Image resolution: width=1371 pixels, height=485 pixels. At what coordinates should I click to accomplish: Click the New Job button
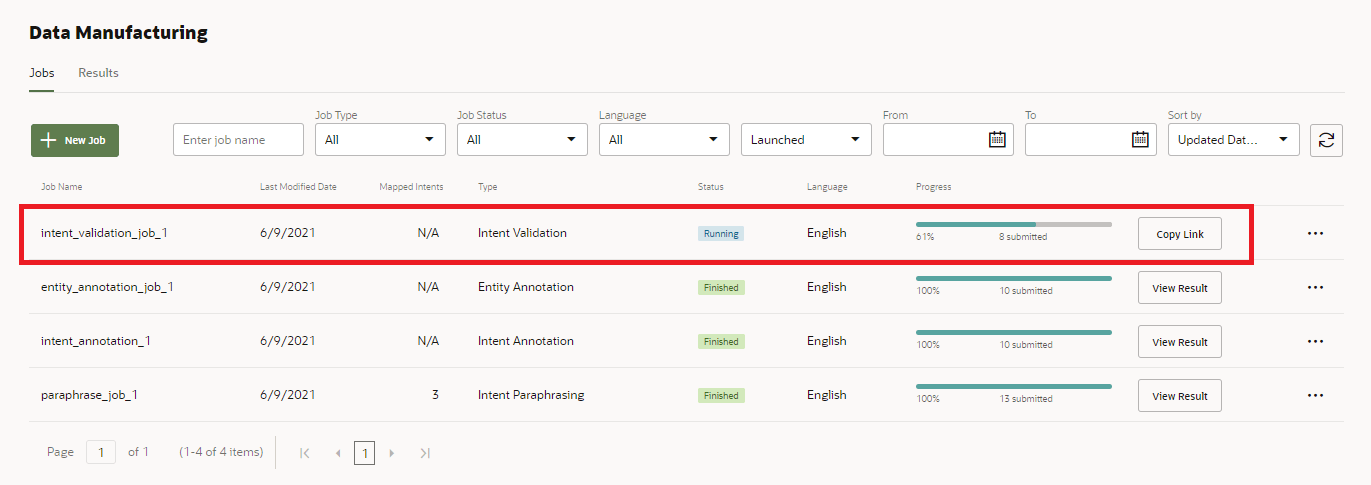(x=75, y=141)
